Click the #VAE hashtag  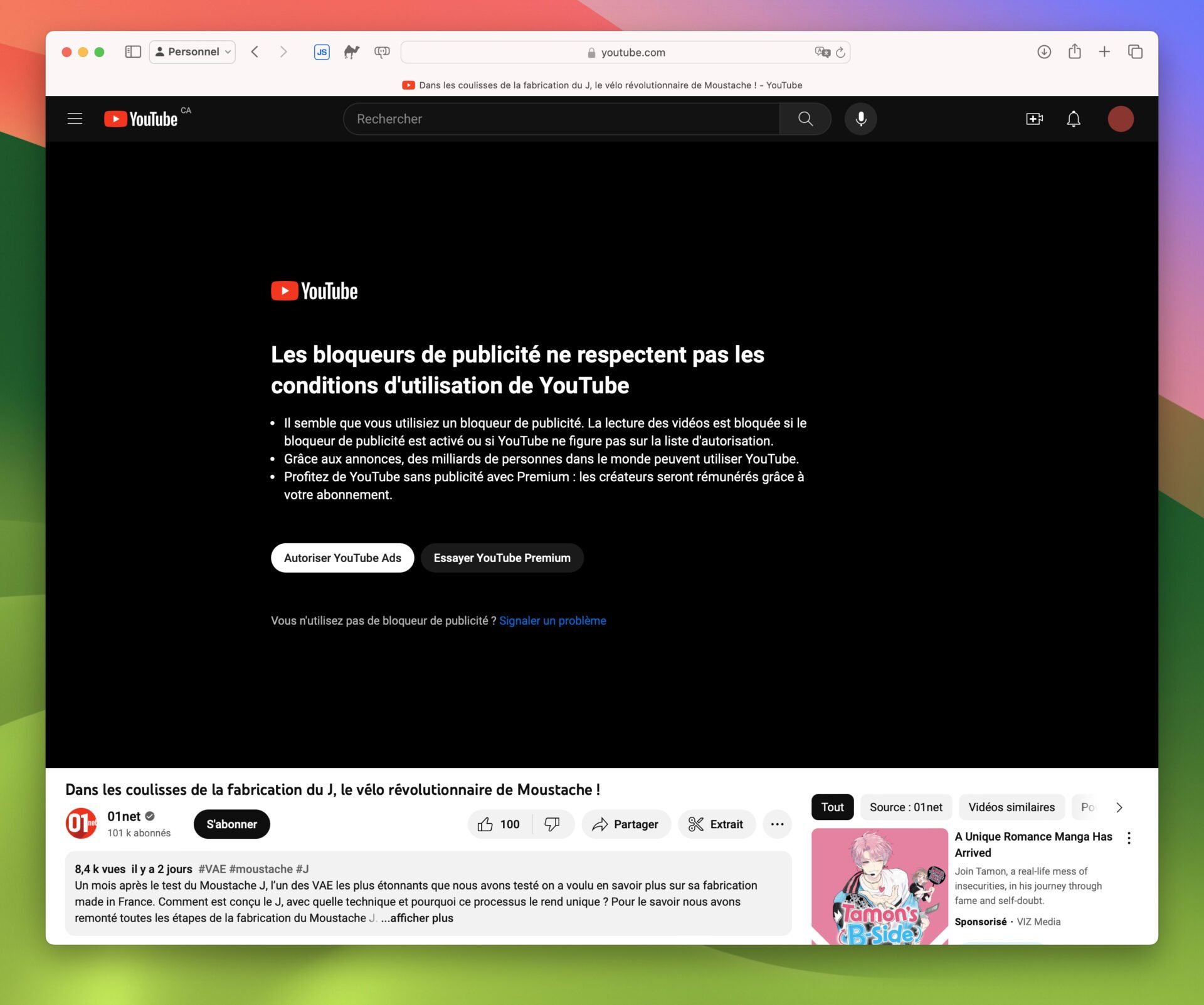(212, 869)
